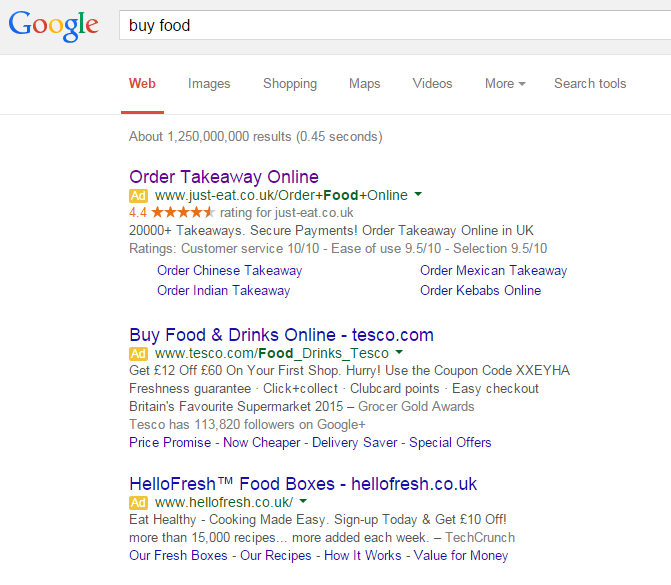Viewport: 671px width, 585px height.
Task: Open Order Chinese Takeaway sitelink
Action: click(x=229, y=270)
